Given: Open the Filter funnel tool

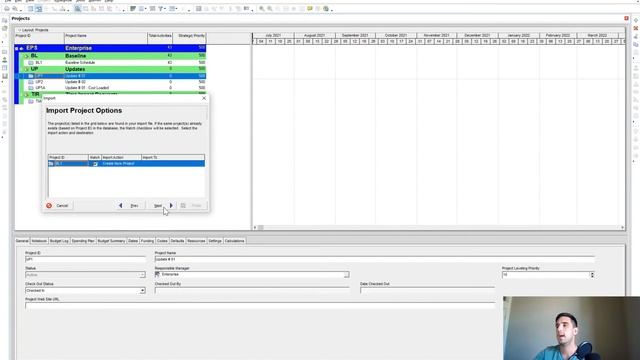Looking at the screenshot, I should (x=161, y=9).
